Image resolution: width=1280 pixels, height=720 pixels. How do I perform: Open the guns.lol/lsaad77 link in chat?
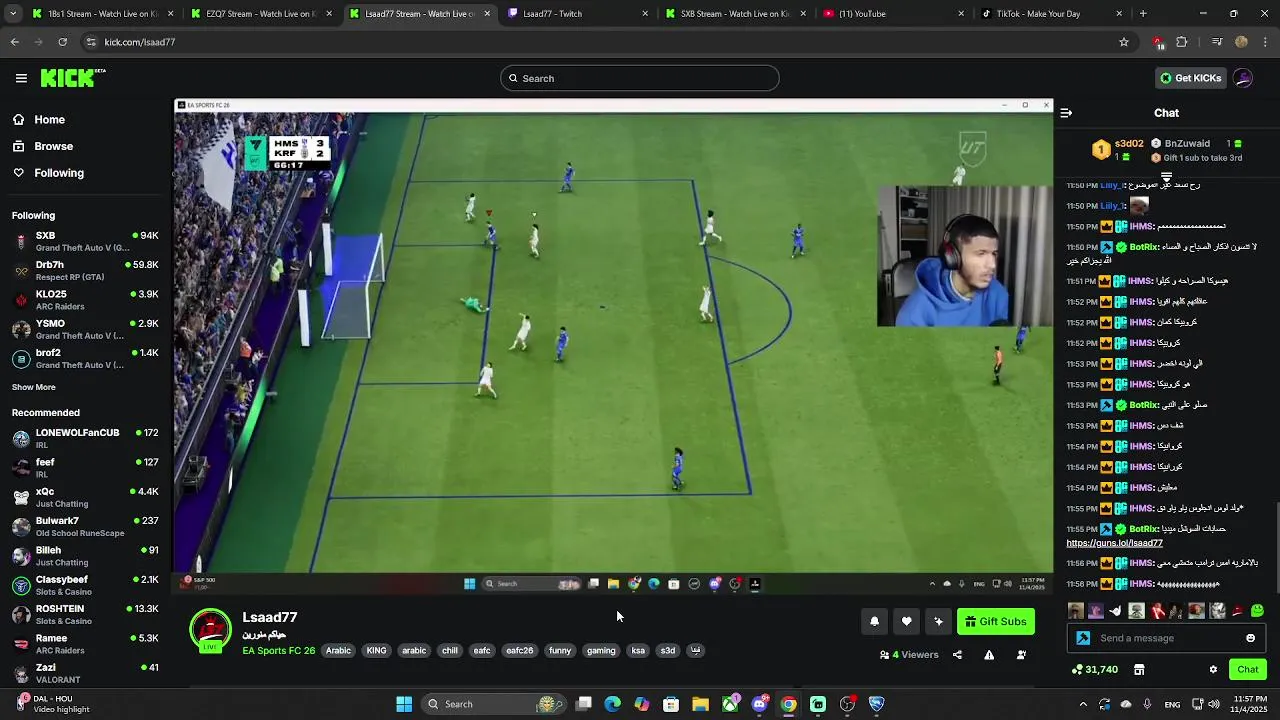pos(1114,543)
